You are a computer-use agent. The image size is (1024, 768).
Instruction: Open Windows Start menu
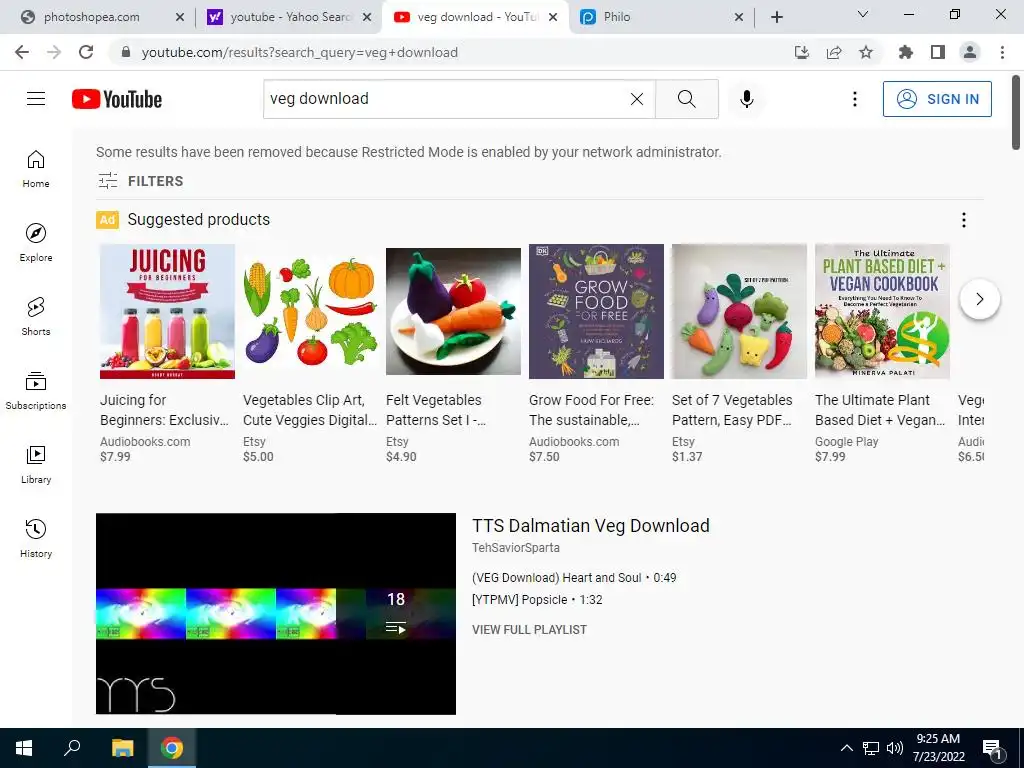tap(24, 748)
